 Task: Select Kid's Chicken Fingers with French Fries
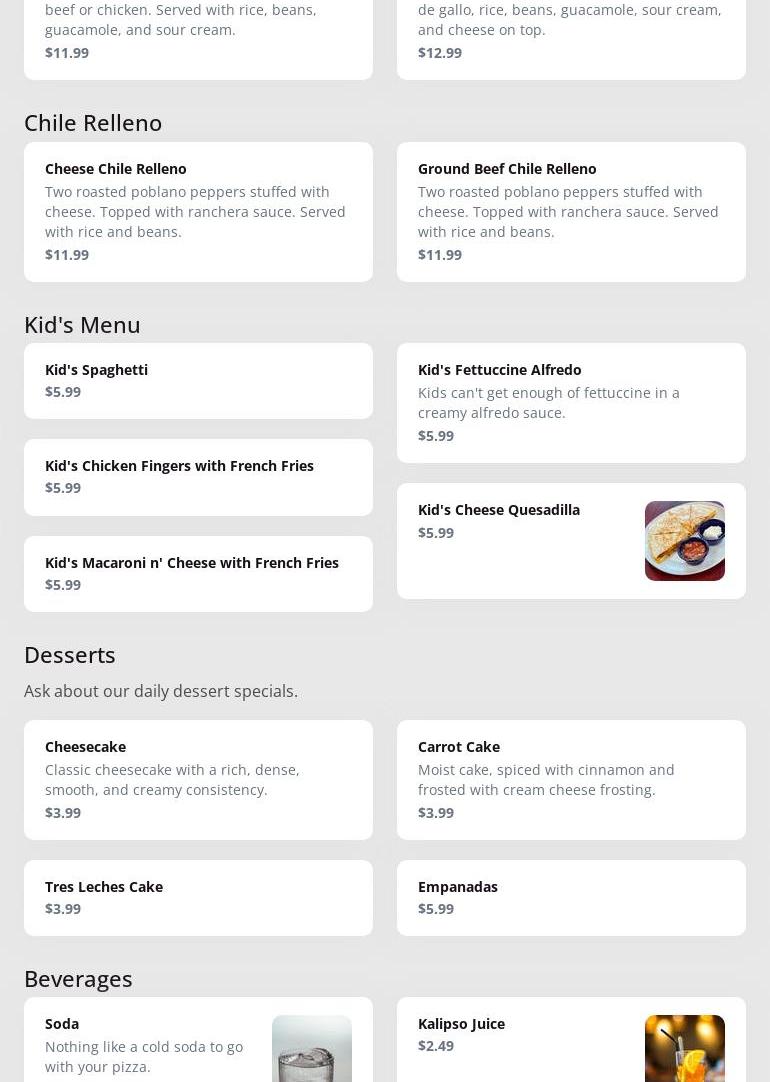point(198,477)
